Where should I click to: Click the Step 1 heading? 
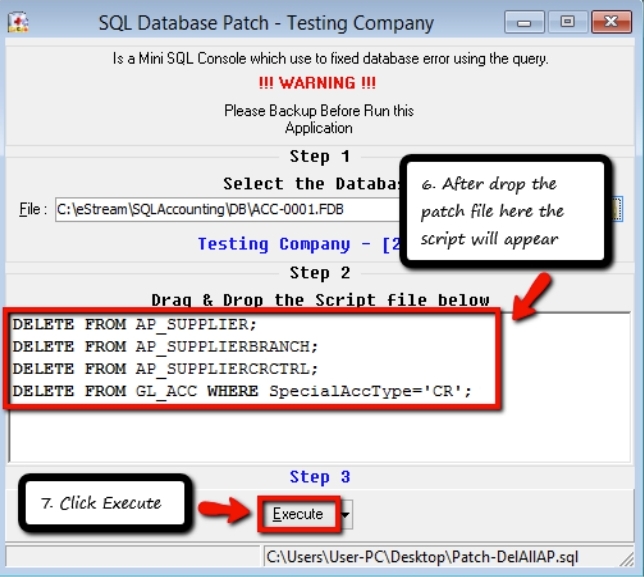[x=320, y=156]
